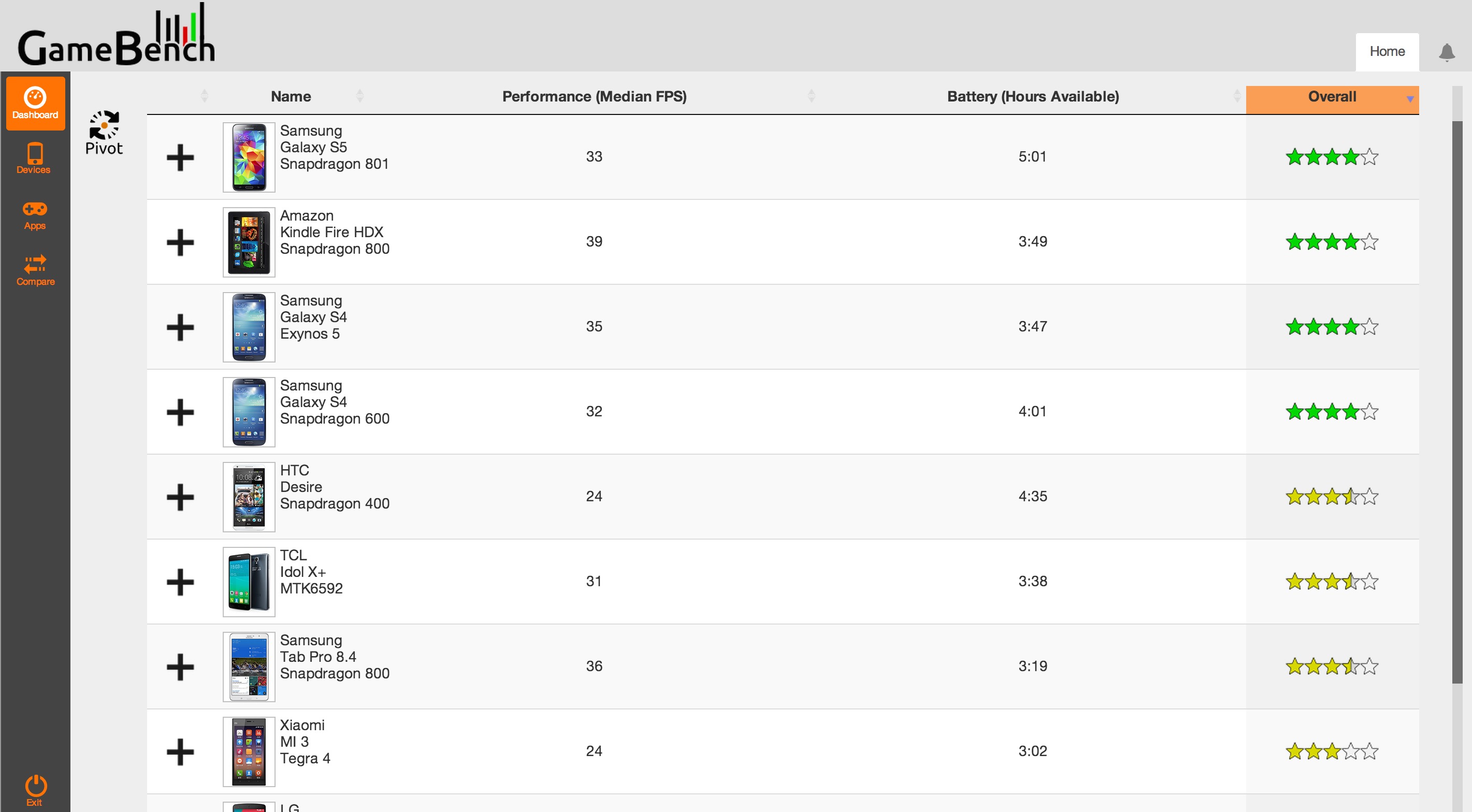
Task: Expand the Xiaomi MI 3 row
Action: (181, 751)
